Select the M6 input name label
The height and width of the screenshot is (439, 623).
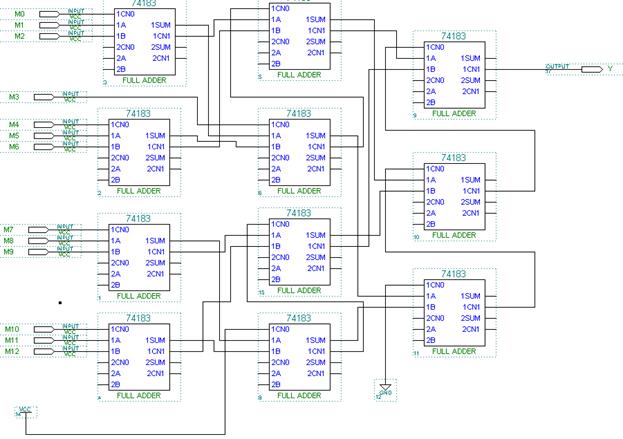[x=14, y=147]
